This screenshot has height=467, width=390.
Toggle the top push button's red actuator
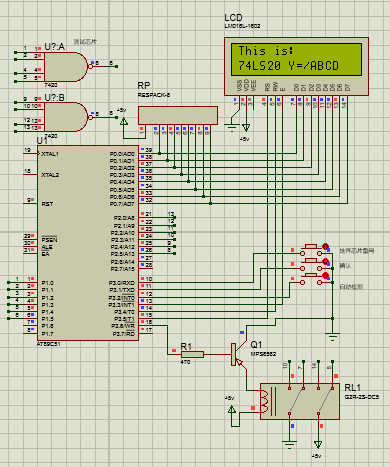[x=325, y=246]
